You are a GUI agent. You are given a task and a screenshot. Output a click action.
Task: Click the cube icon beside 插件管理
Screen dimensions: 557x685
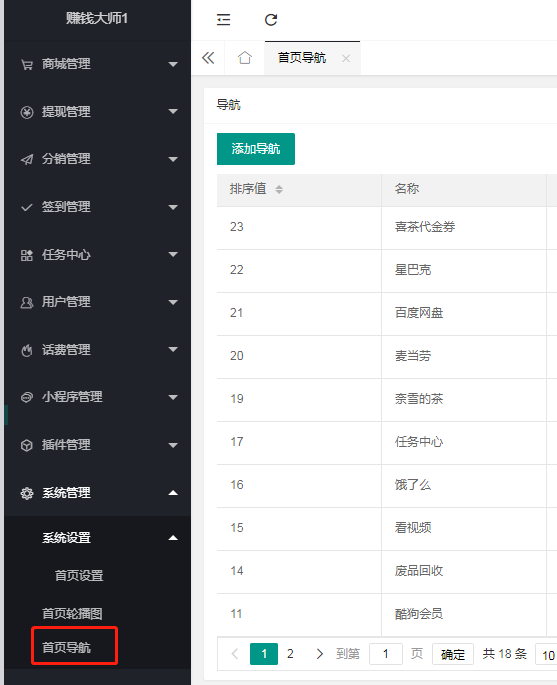(x=27, y=445)
